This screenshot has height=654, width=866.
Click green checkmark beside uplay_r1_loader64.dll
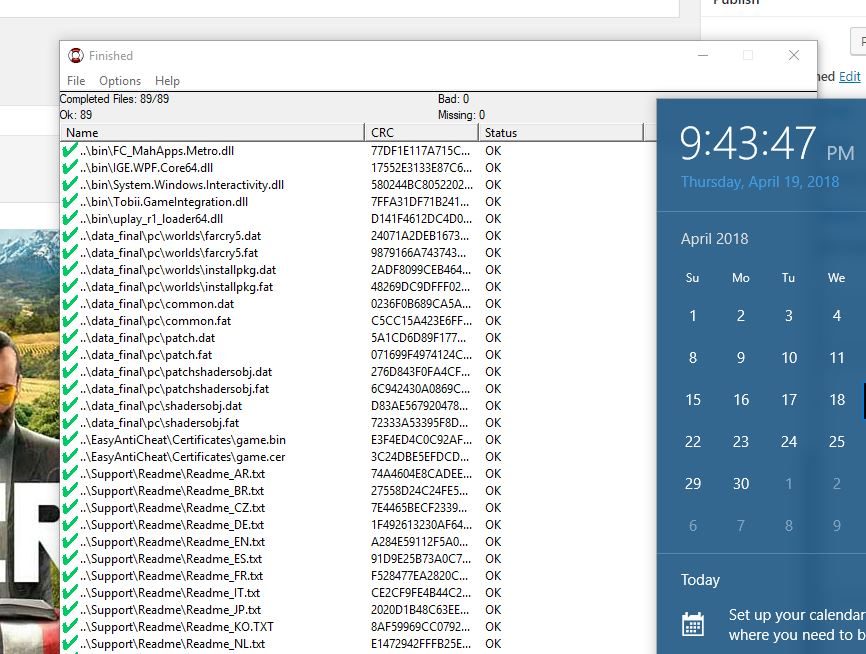pos(70,219)
